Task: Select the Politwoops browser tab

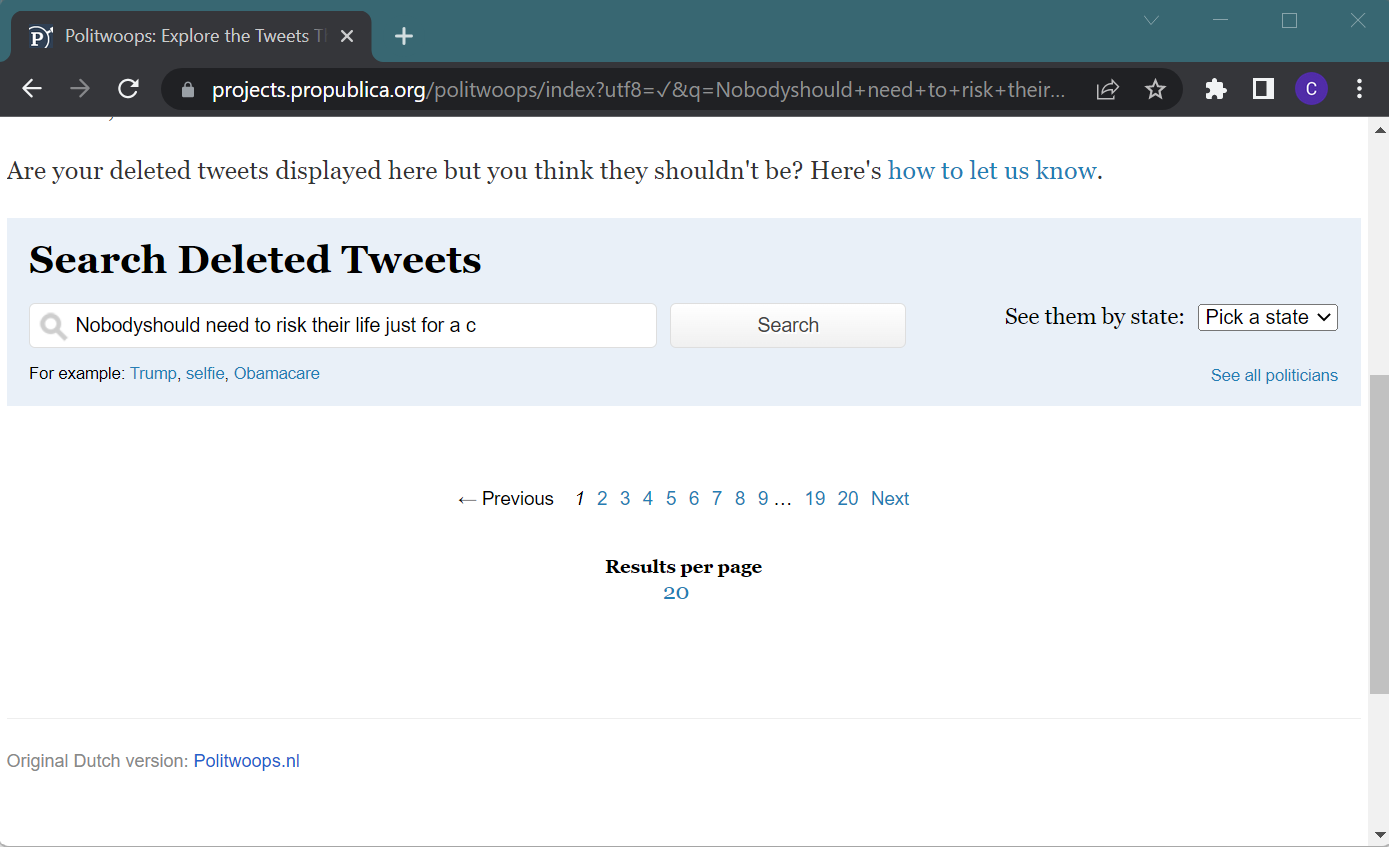Action: pos(191,37)
